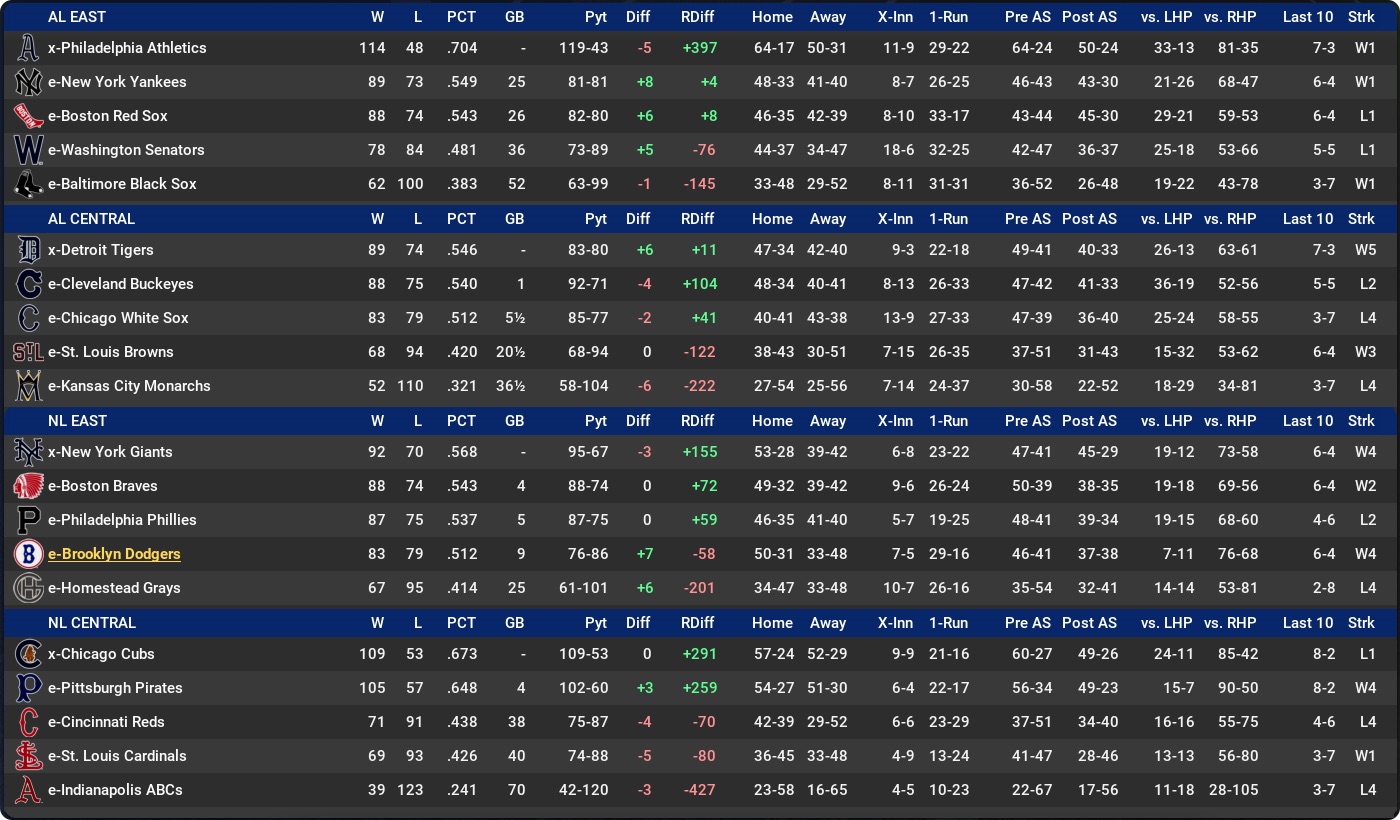Image resolution: width=1400 pixels, height=820 pixels.
Task: Select the Baltimore Black Sox team name
Action: [x=122, y=184]
